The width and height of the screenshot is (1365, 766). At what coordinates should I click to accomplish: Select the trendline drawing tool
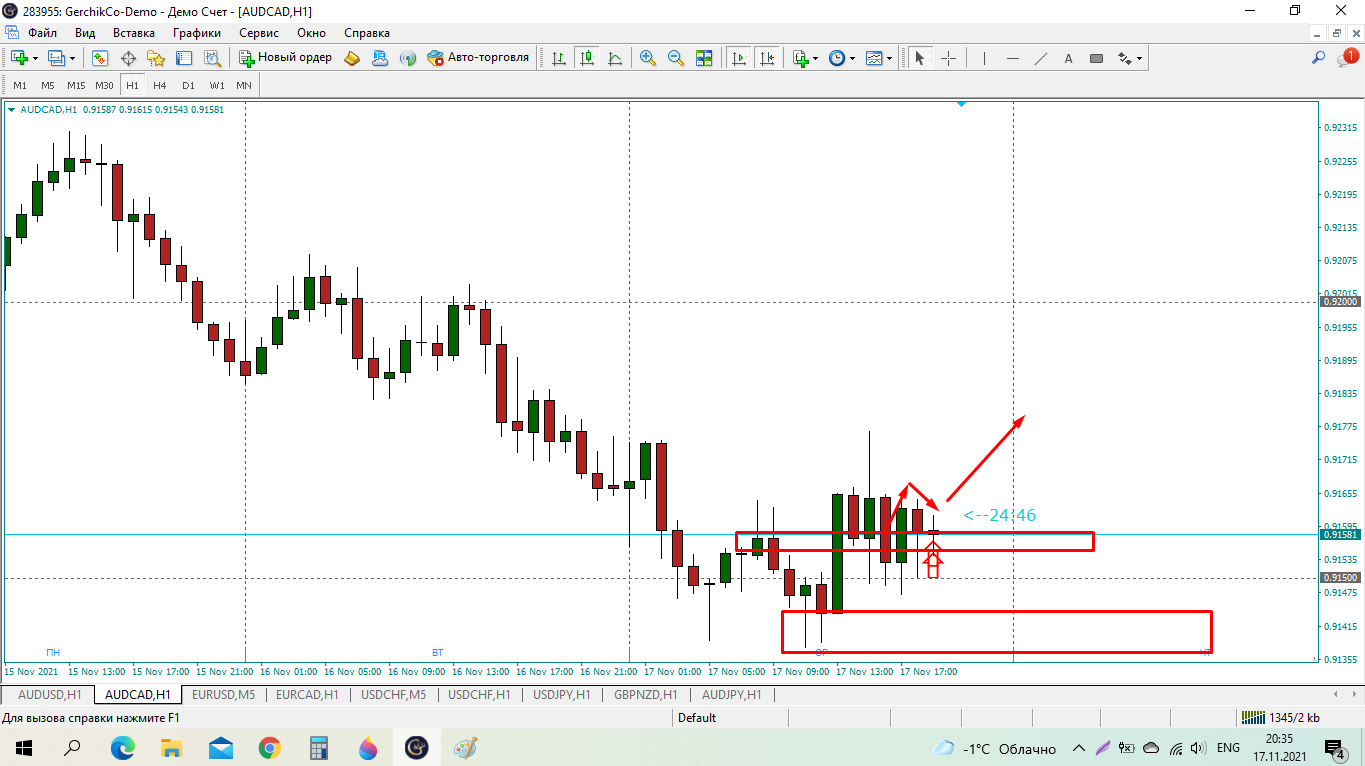[x=1041, y=58]
